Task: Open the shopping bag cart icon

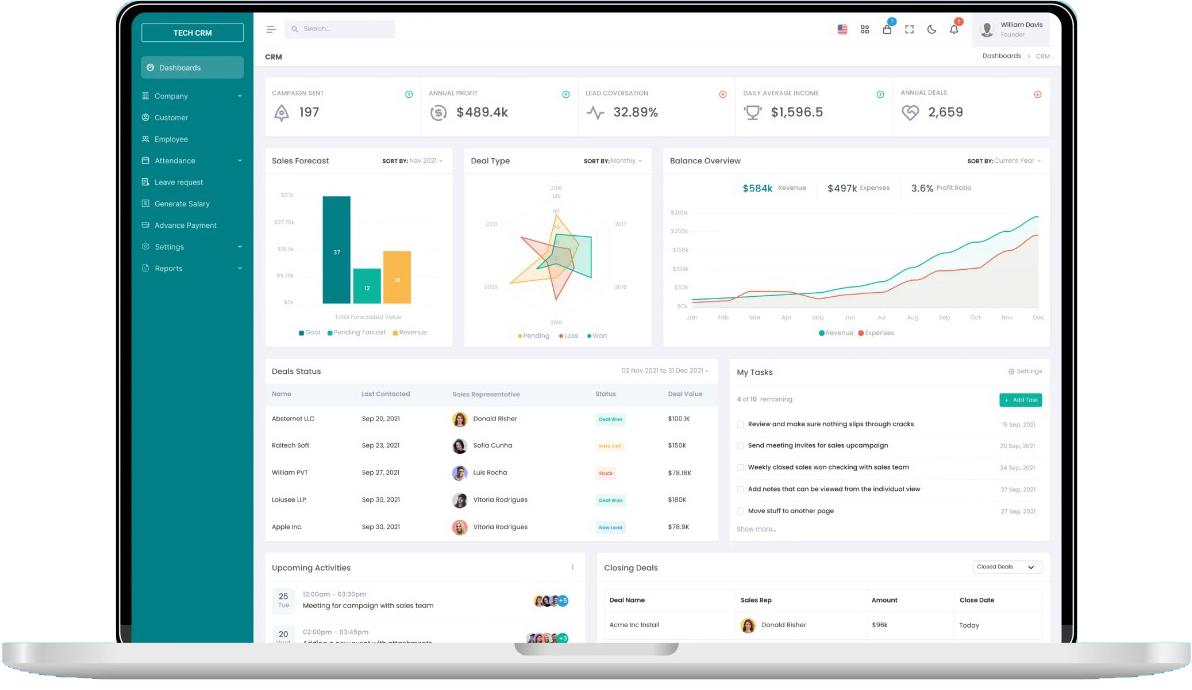Action: click(887, 29)
